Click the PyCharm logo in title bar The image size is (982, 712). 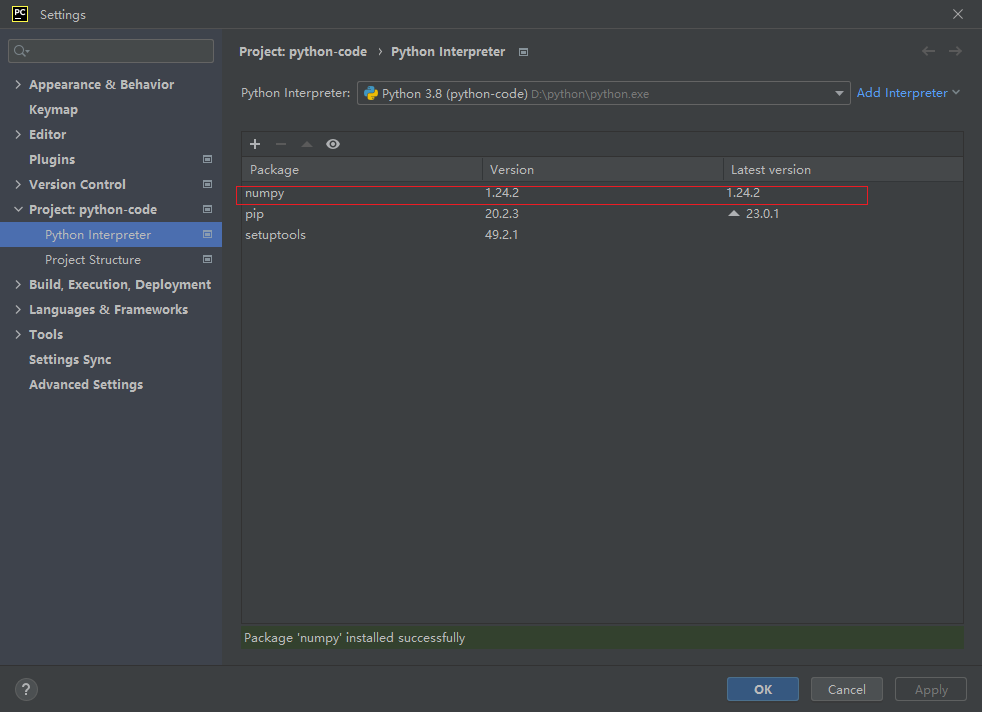(x=20, y=14)
